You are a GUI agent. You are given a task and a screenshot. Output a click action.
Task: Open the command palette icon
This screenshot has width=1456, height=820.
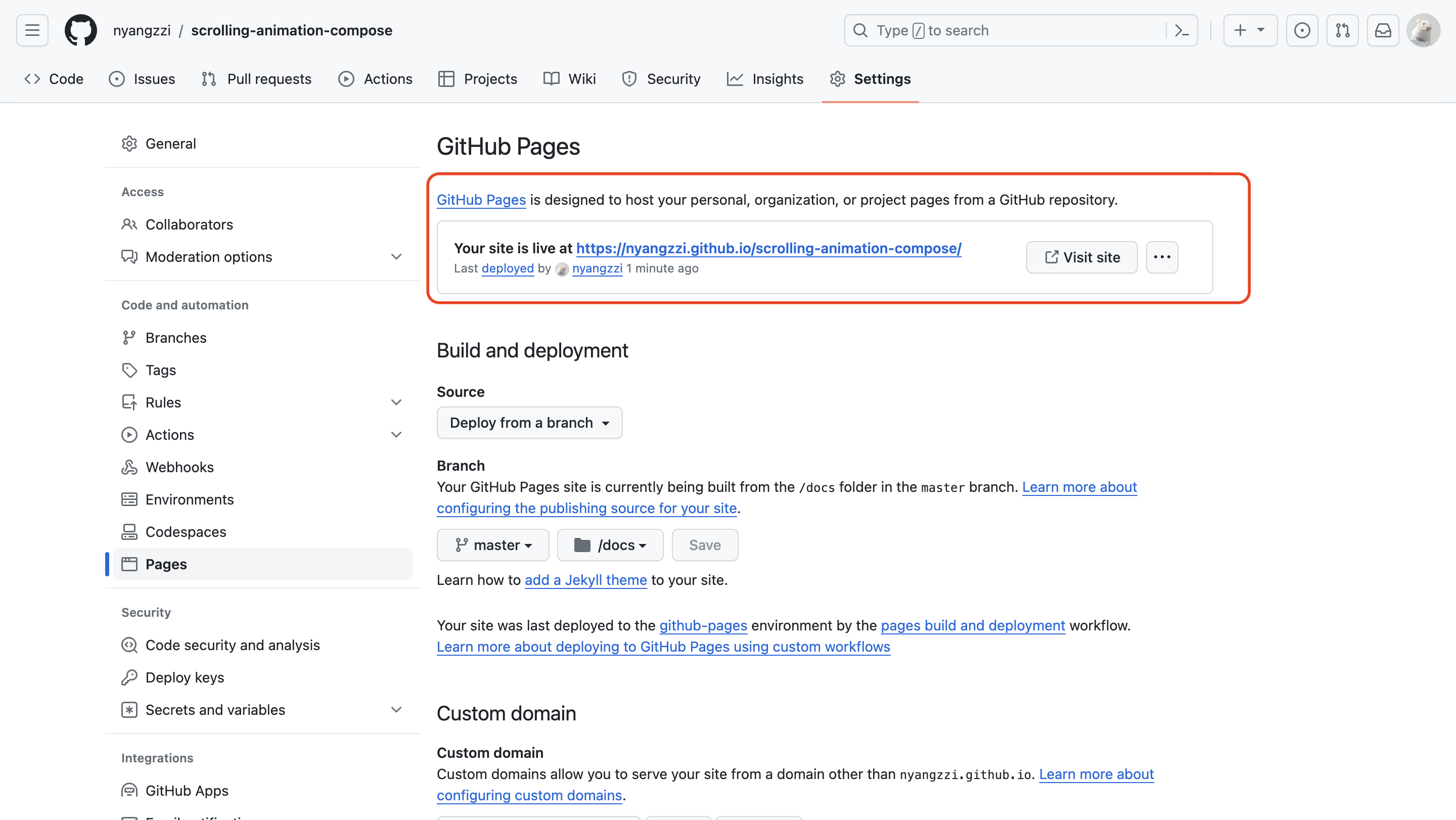click(x=1181, y=30)
